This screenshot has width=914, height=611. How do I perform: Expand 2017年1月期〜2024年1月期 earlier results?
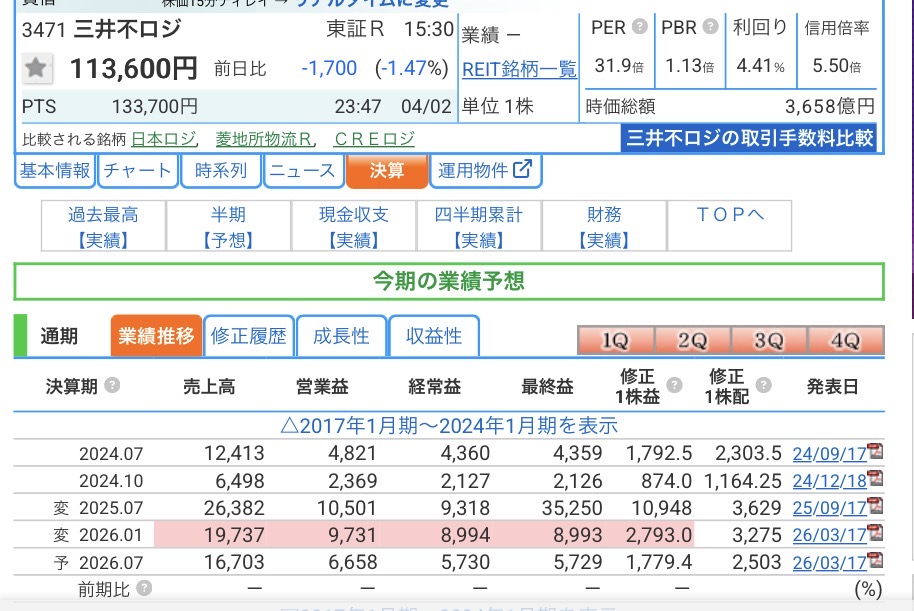click(x=448, y=425)
